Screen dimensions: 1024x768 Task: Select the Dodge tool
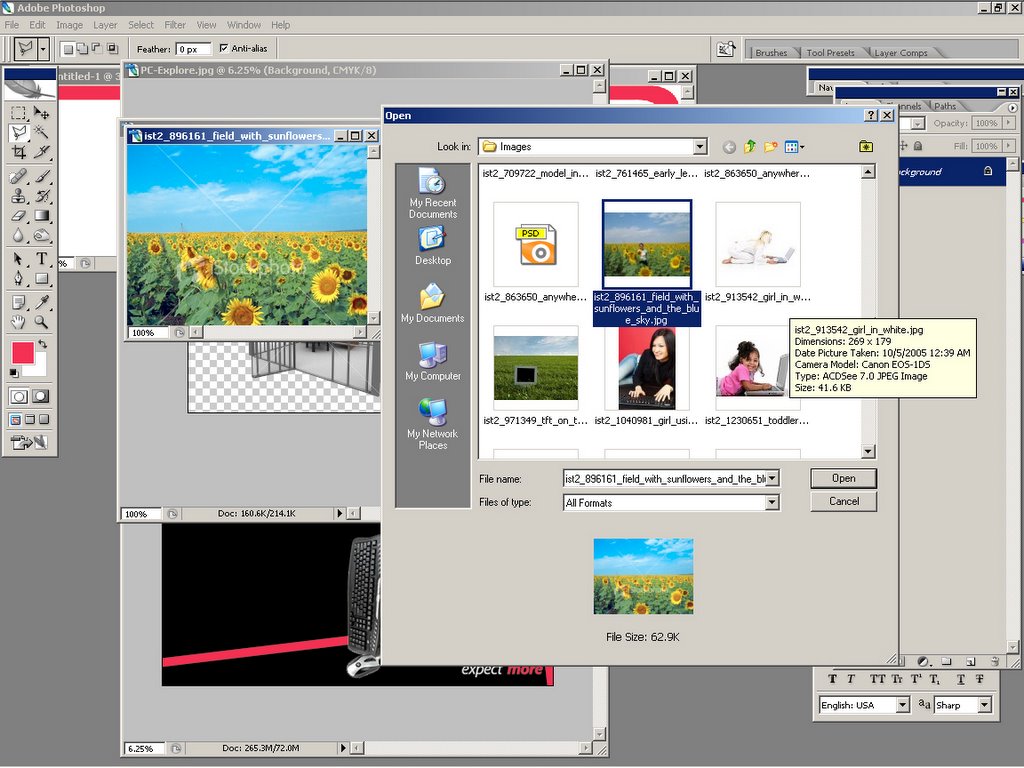click(x=41, y=236)
